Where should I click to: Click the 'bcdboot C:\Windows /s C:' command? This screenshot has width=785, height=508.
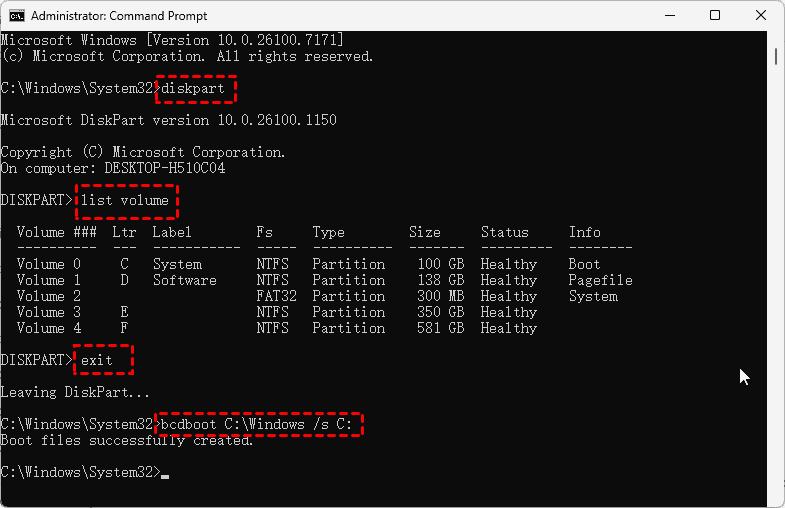[259, 425]
